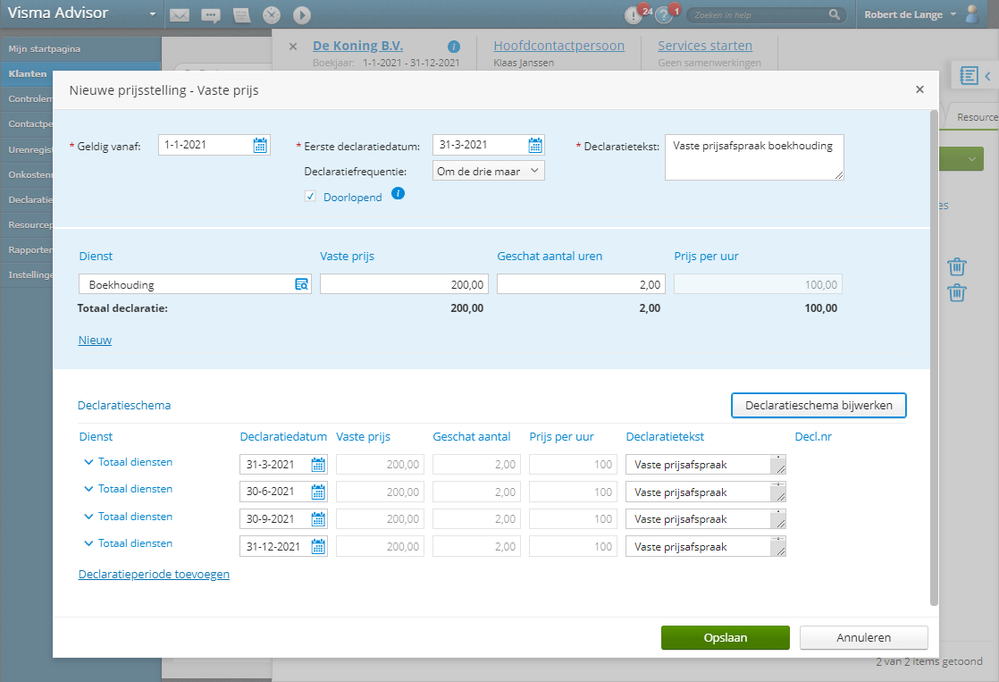Viewport: 999px width, 682px height.
Task: Click the Geschat aantal uren input field
Action: (581, 284)
